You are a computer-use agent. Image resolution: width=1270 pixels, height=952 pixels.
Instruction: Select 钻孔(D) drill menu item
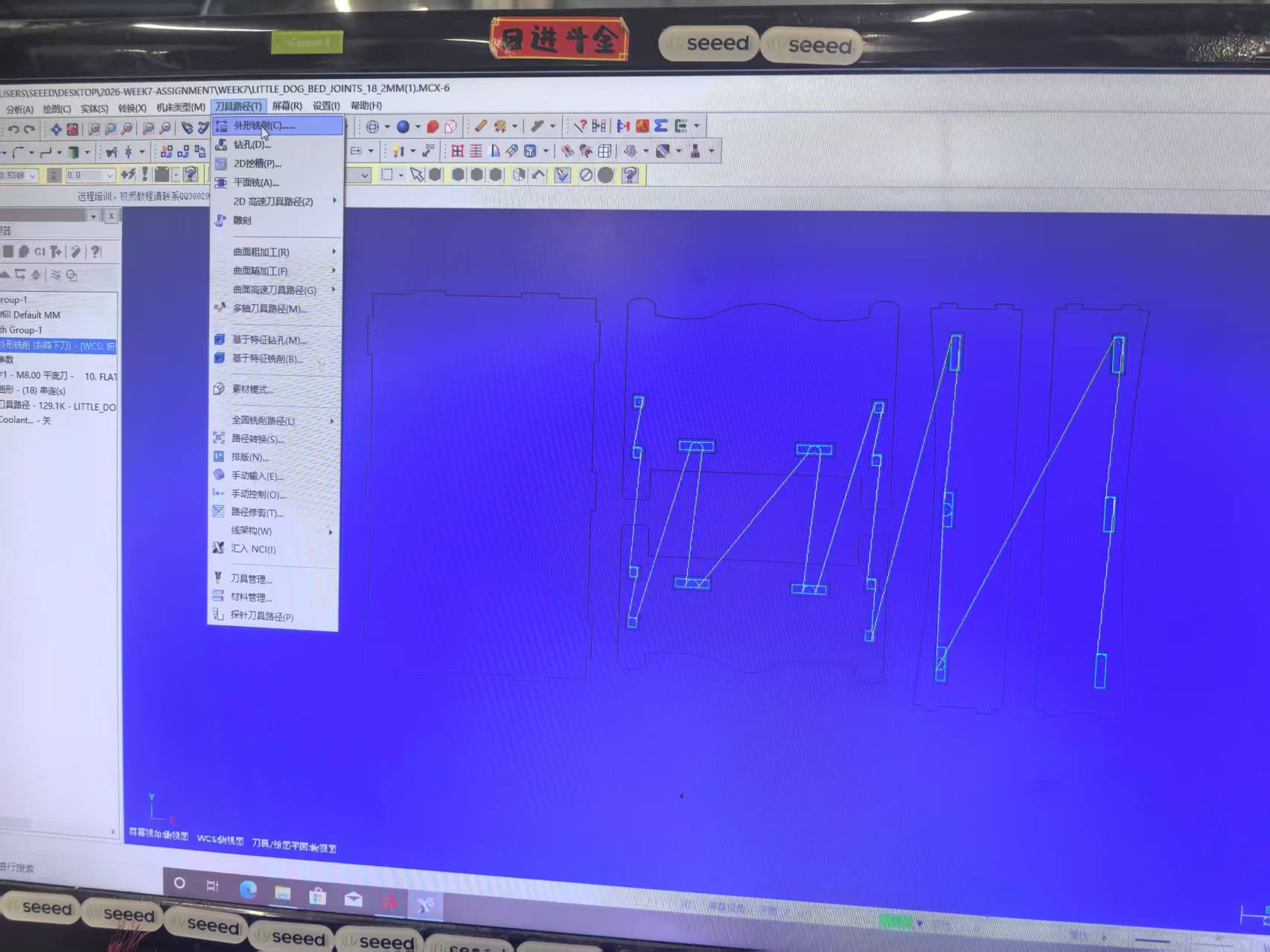click(x=277, y=144)
